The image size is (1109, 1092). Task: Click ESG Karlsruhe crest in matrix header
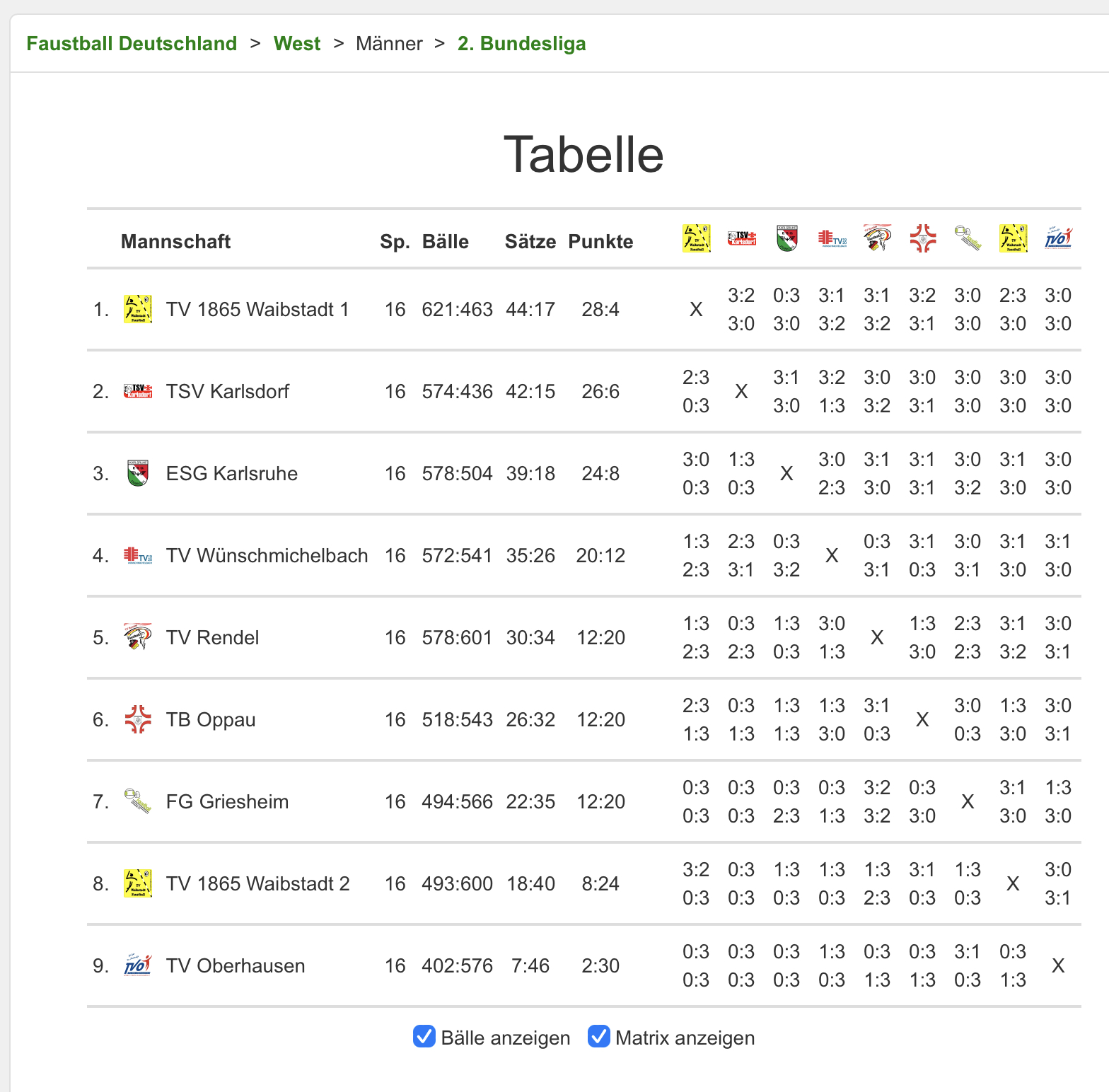click(786, 238)
